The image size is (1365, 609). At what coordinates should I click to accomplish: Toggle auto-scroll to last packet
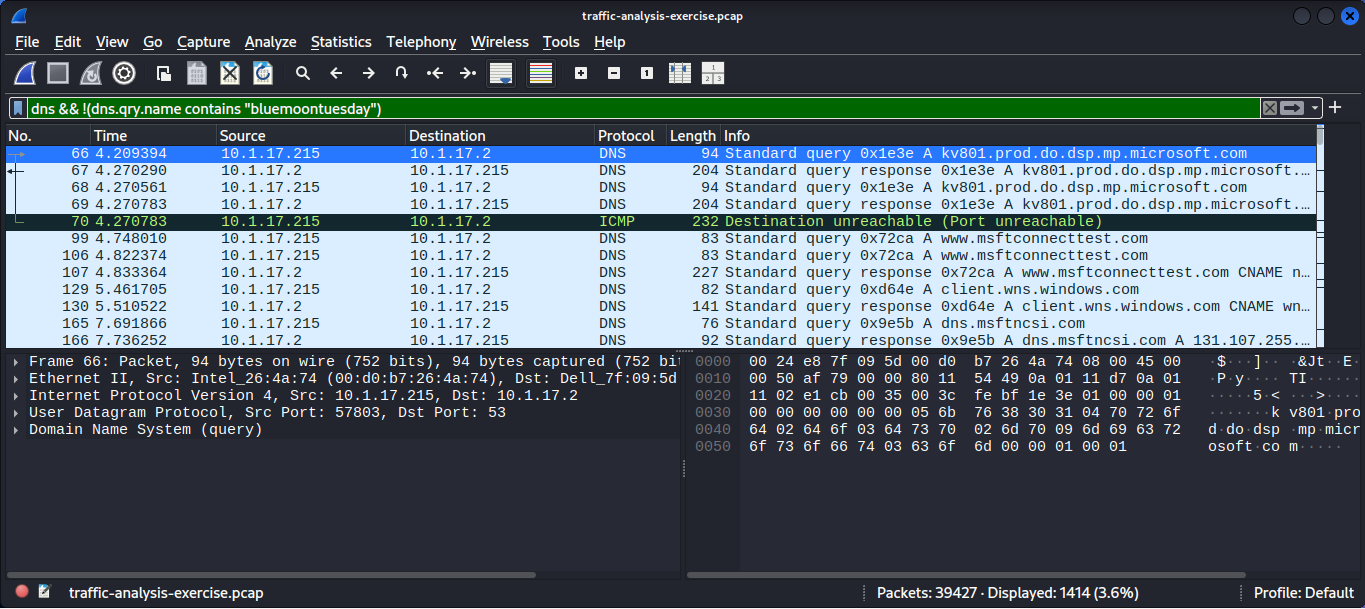click(x=500, y=73)
